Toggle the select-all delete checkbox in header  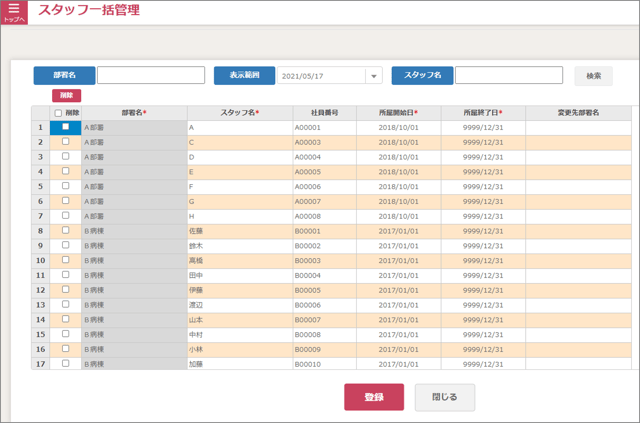tap(58, 113)
